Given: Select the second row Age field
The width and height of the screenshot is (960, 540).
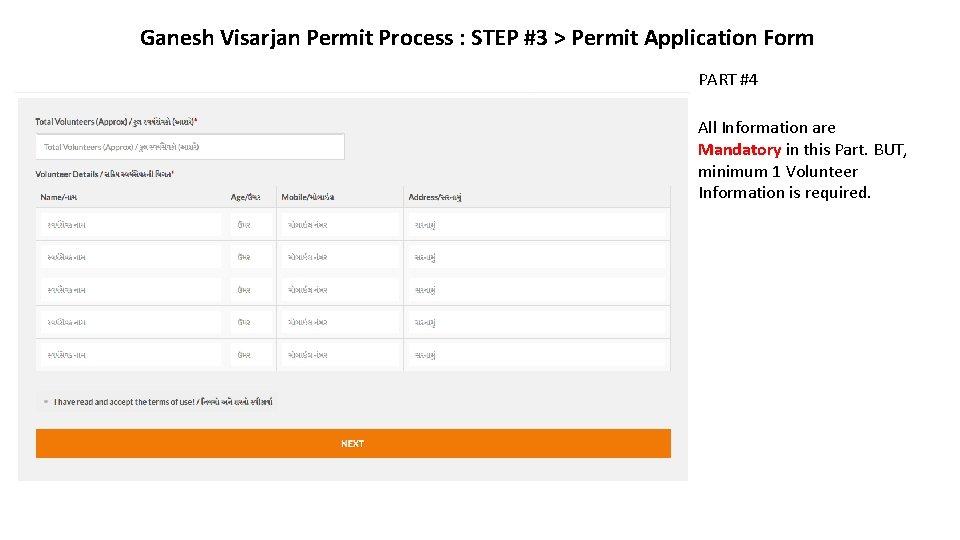Looking at the screenshot, I should click(252, 257).
